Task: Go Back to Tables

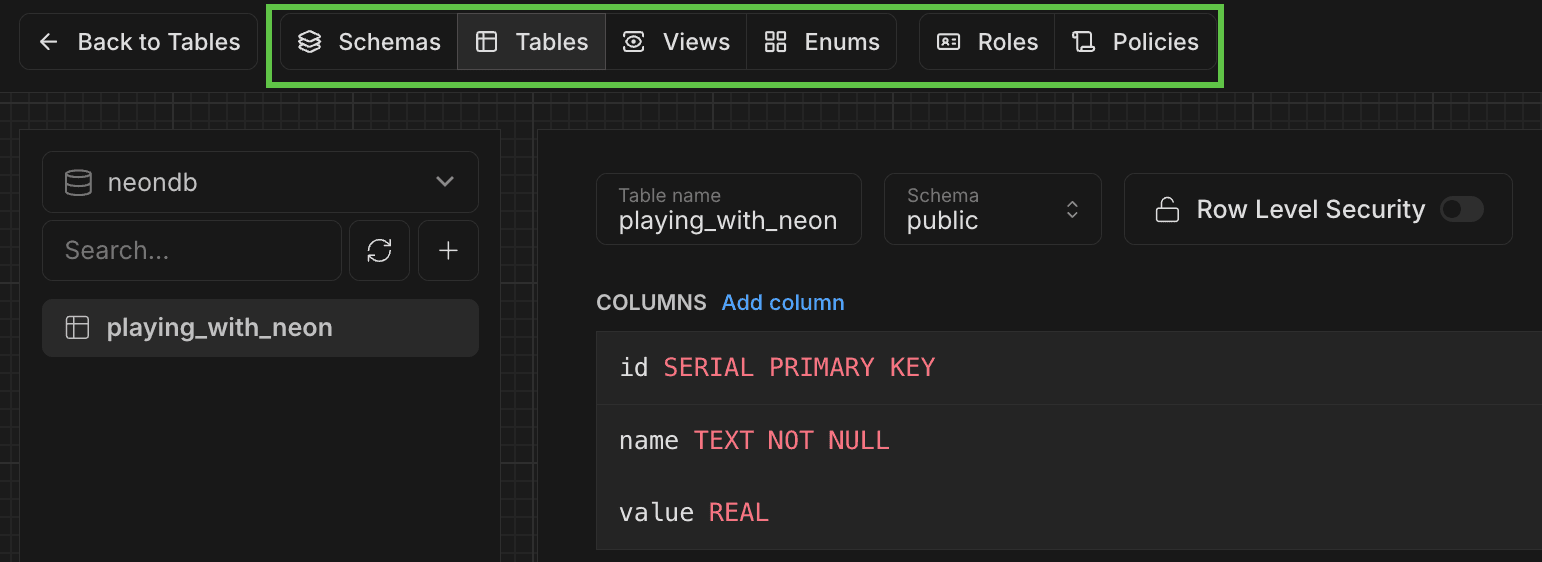Action: [139, 42]
